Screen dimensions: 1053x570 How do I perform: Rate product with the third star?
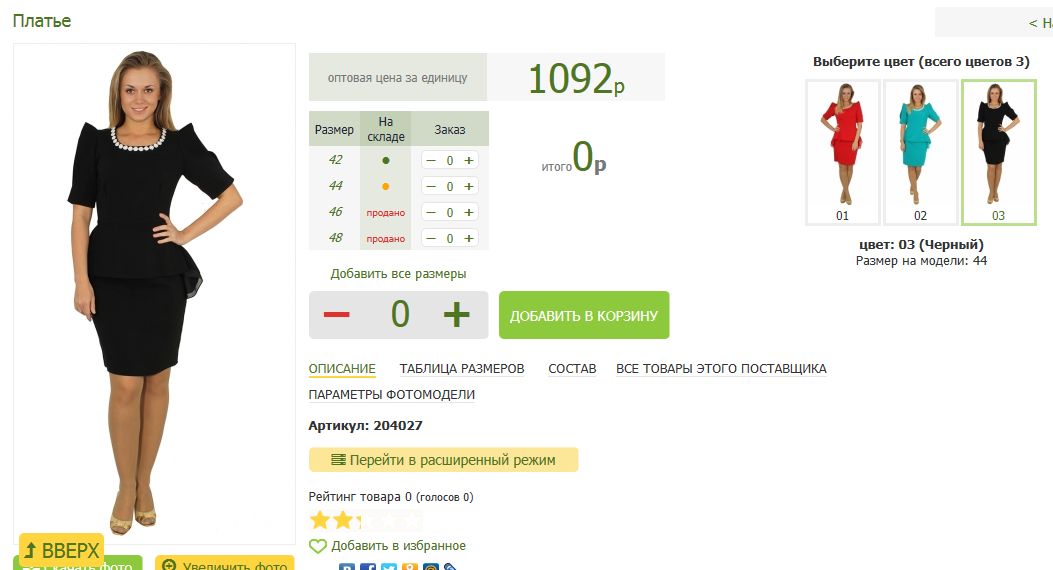[366, 520]
